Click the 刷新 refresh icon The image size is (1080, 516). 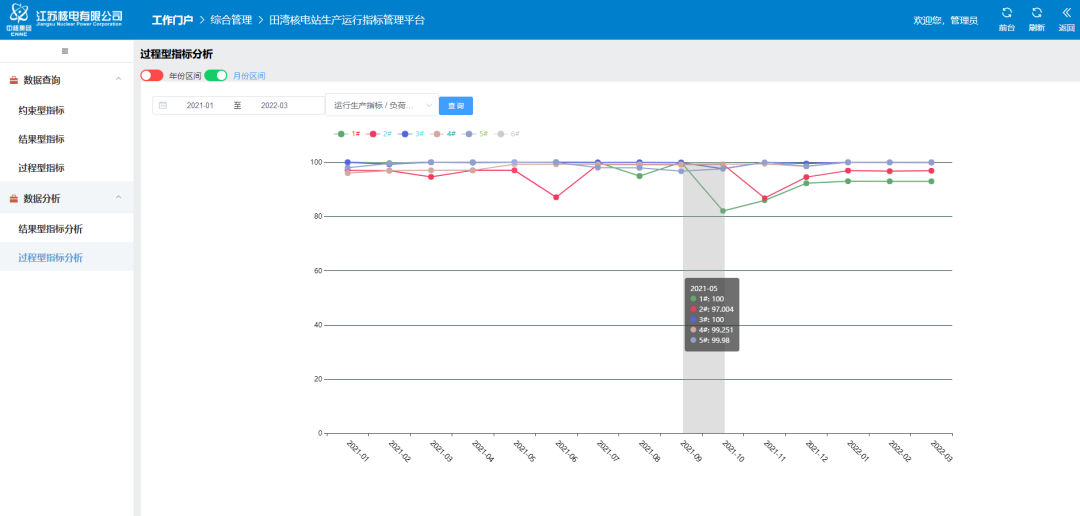(1037, 13)
